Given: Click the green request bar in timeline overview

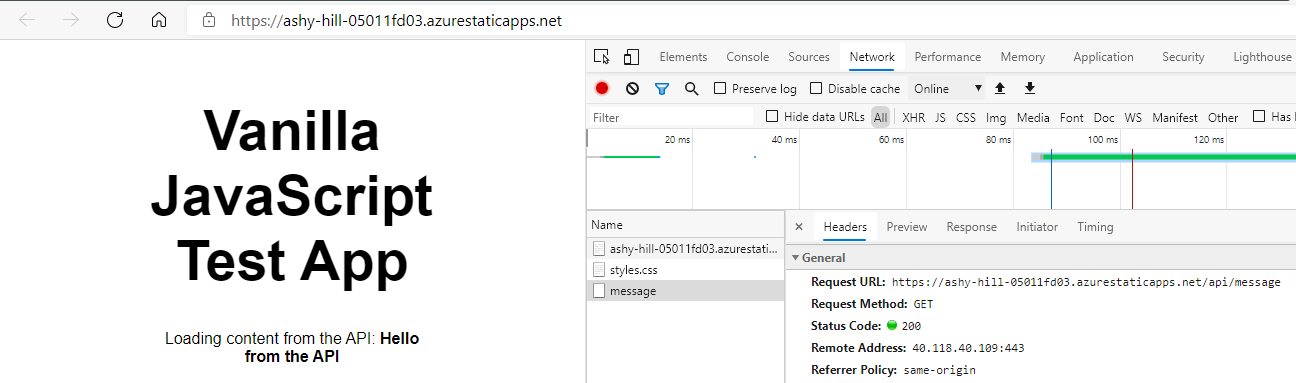Looking at the screenshot, I should click(1168, 157).
